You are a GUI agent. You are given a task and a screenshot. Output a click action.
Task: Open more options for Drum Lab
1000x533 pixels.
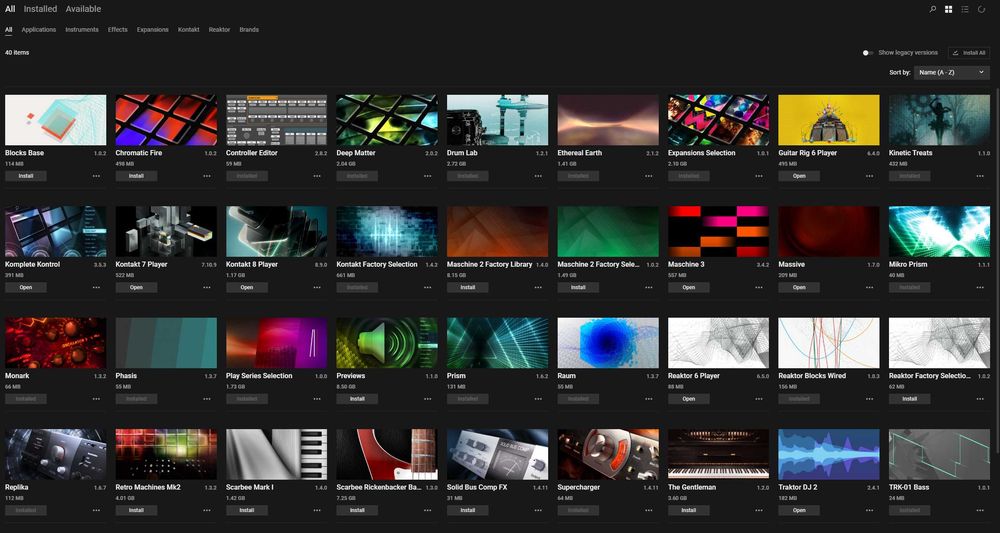538,176
